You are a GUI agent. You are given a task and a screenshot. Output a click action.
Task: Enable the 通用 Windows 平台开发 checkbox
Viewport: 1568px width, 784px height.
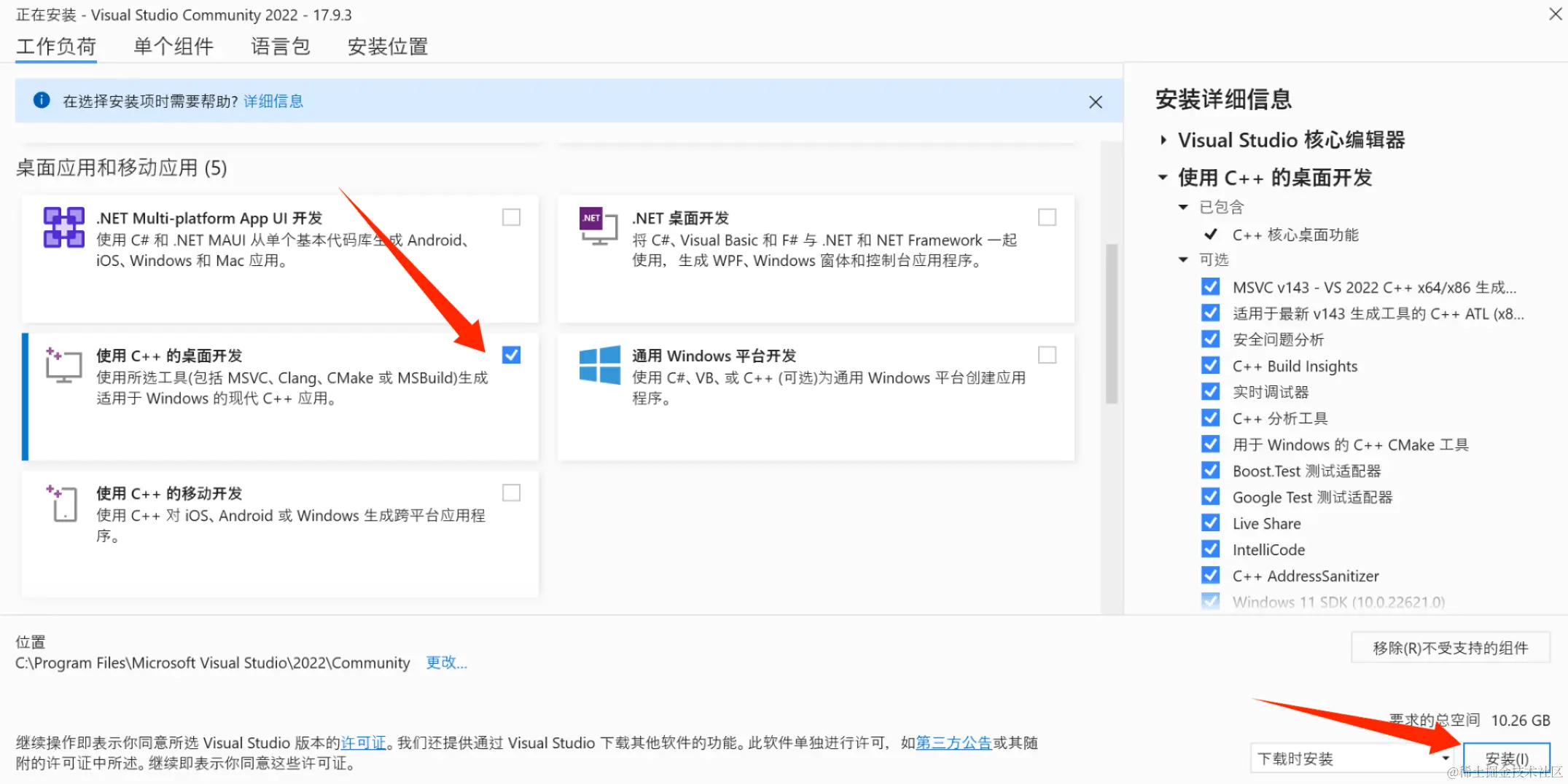pos(1047,355)
